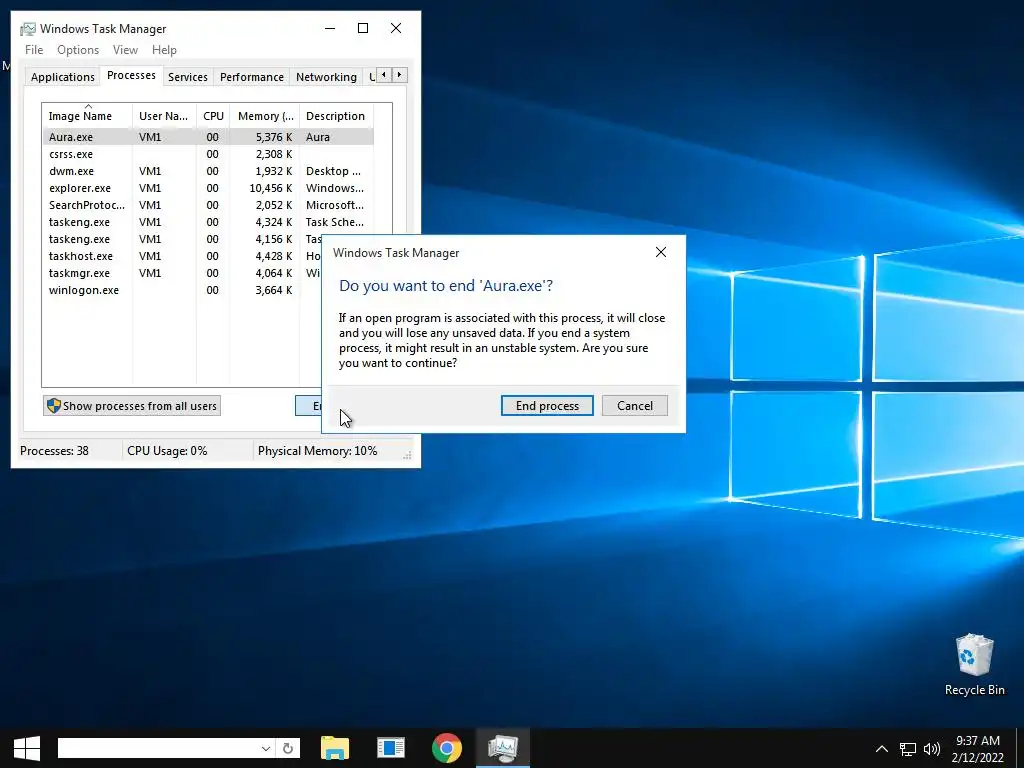Open the blue window app on taskbar
The height and width of the screenshot is (768, 1024).
click(391, 748)
